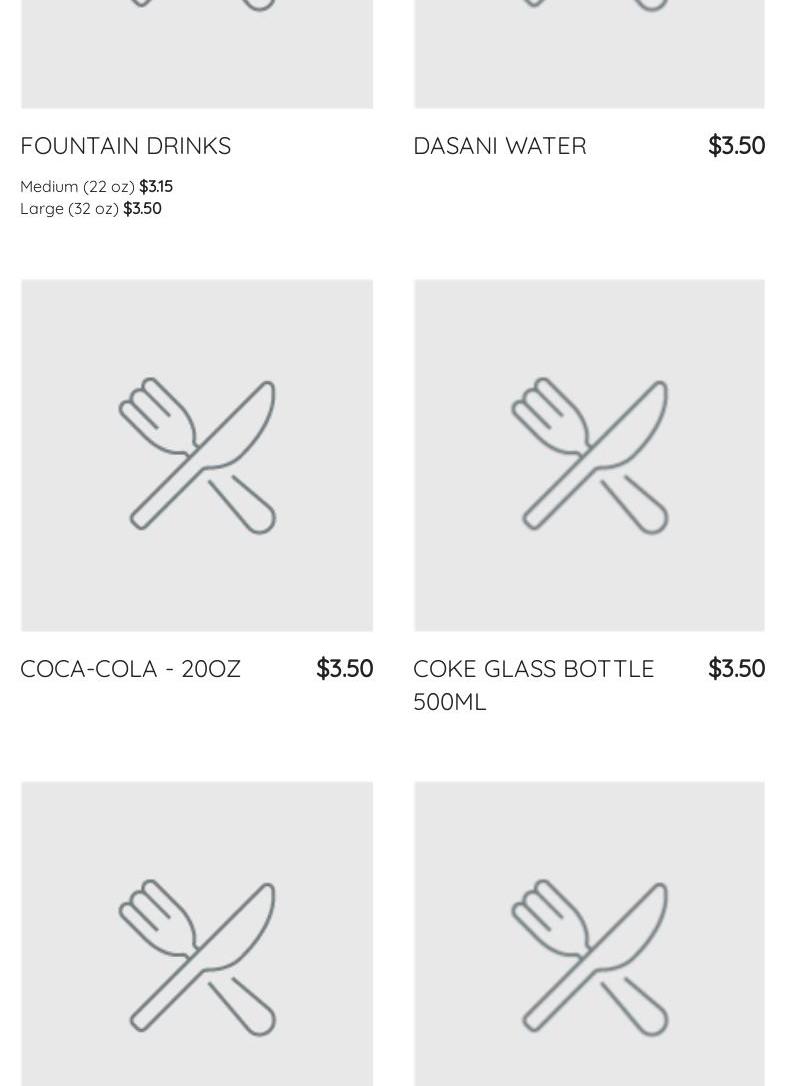The width and height of the screenshot is (785, 1086).
Task: Click the fork-and-knife placeholder icon above Coca-Cola 20oz
Action: [x=197, y=455]
